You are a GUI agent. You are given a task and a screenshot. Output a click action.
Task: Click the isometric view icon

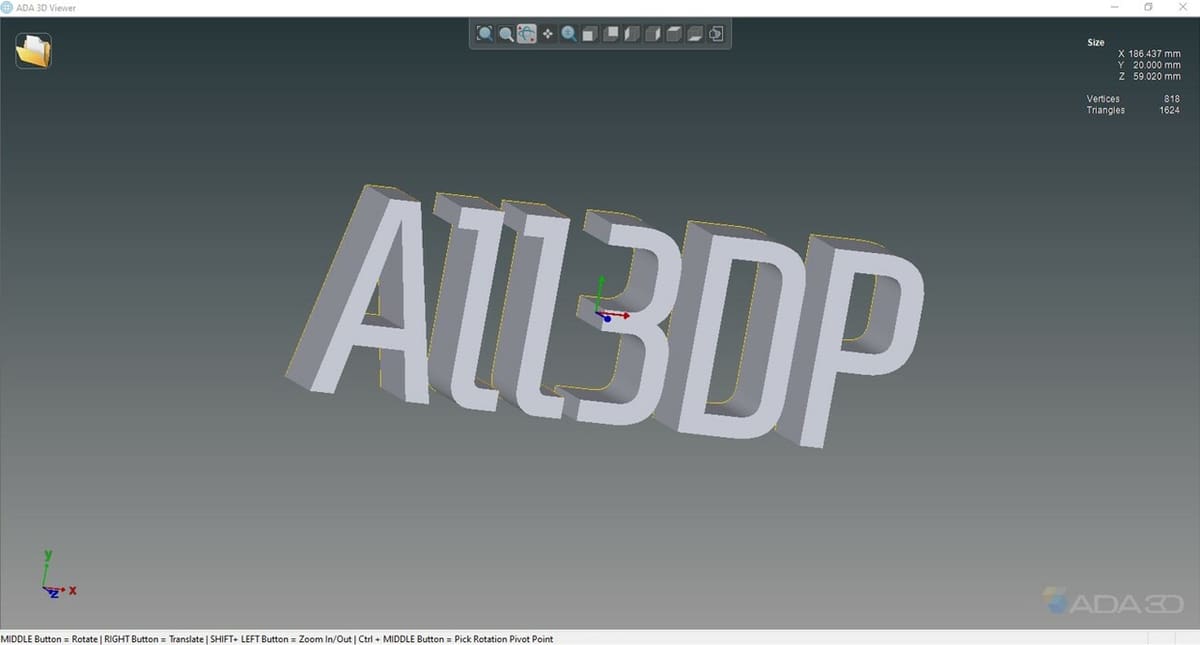(716, 34)
